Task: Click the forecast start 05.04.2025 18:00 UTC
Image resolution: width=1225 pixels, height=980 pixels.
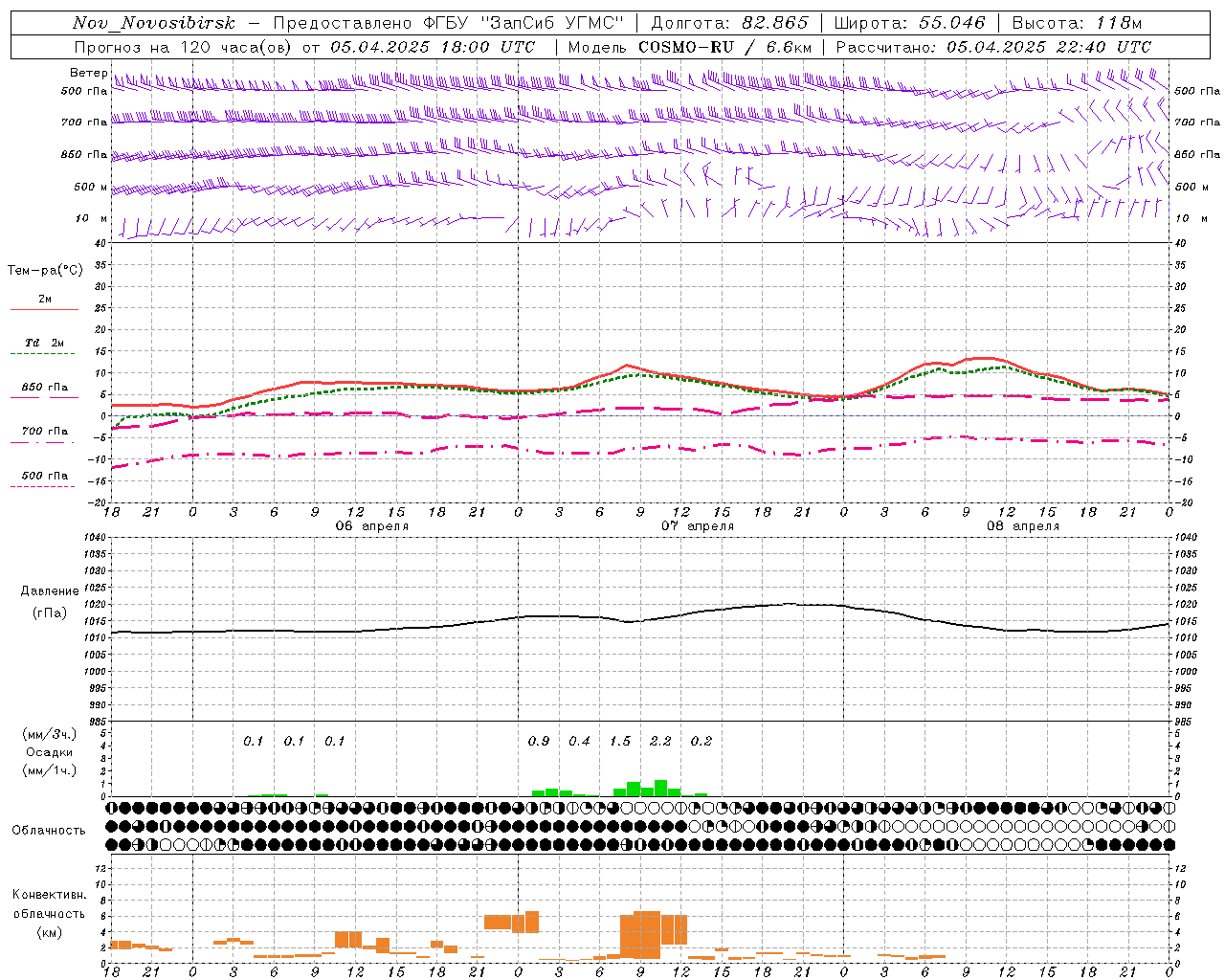Action: [x=434, y=47]
